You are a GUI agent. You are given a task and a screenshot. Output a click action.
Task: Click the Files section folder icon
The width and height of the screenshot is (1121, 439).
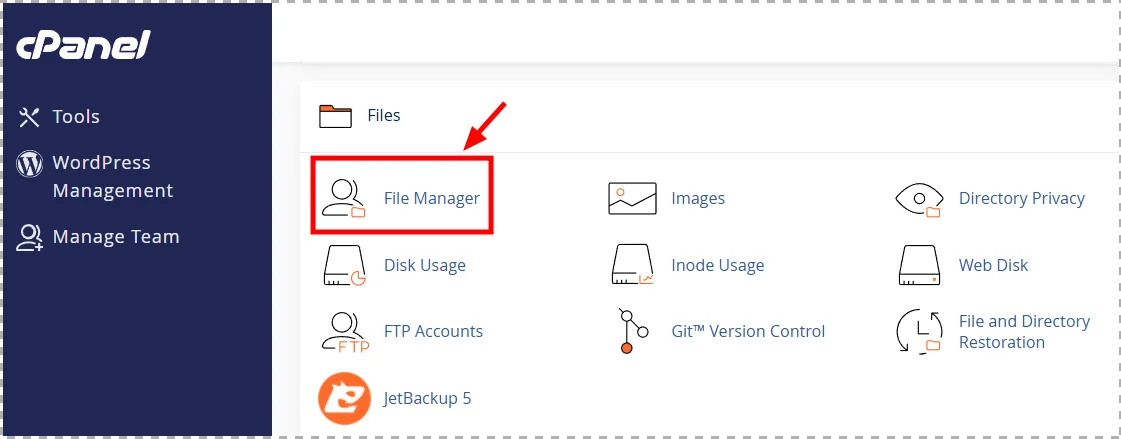336,116
